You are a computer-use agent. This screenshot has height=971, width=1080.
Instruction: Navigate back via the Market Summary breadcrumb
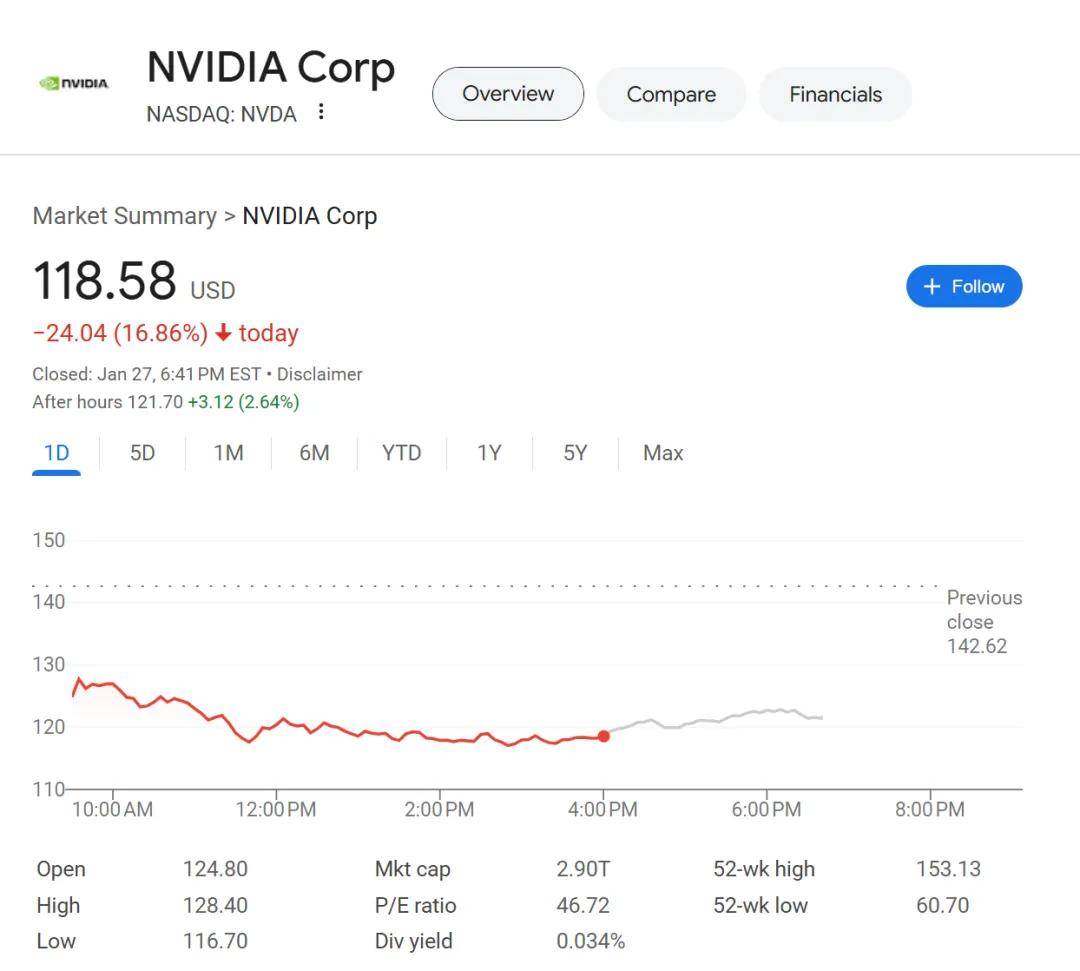(x=124, y=215)
